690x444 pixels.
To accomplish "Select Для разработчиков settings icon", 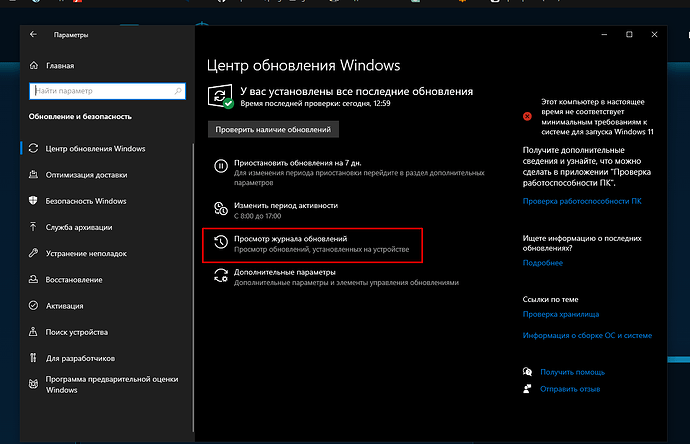I will point(34,357).
